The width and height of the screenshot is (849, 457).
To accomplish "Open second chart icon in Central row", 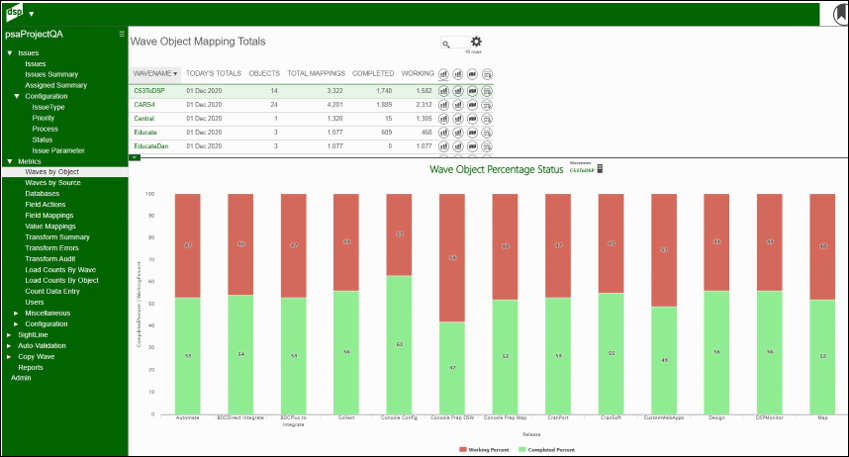I will point(458,119).
